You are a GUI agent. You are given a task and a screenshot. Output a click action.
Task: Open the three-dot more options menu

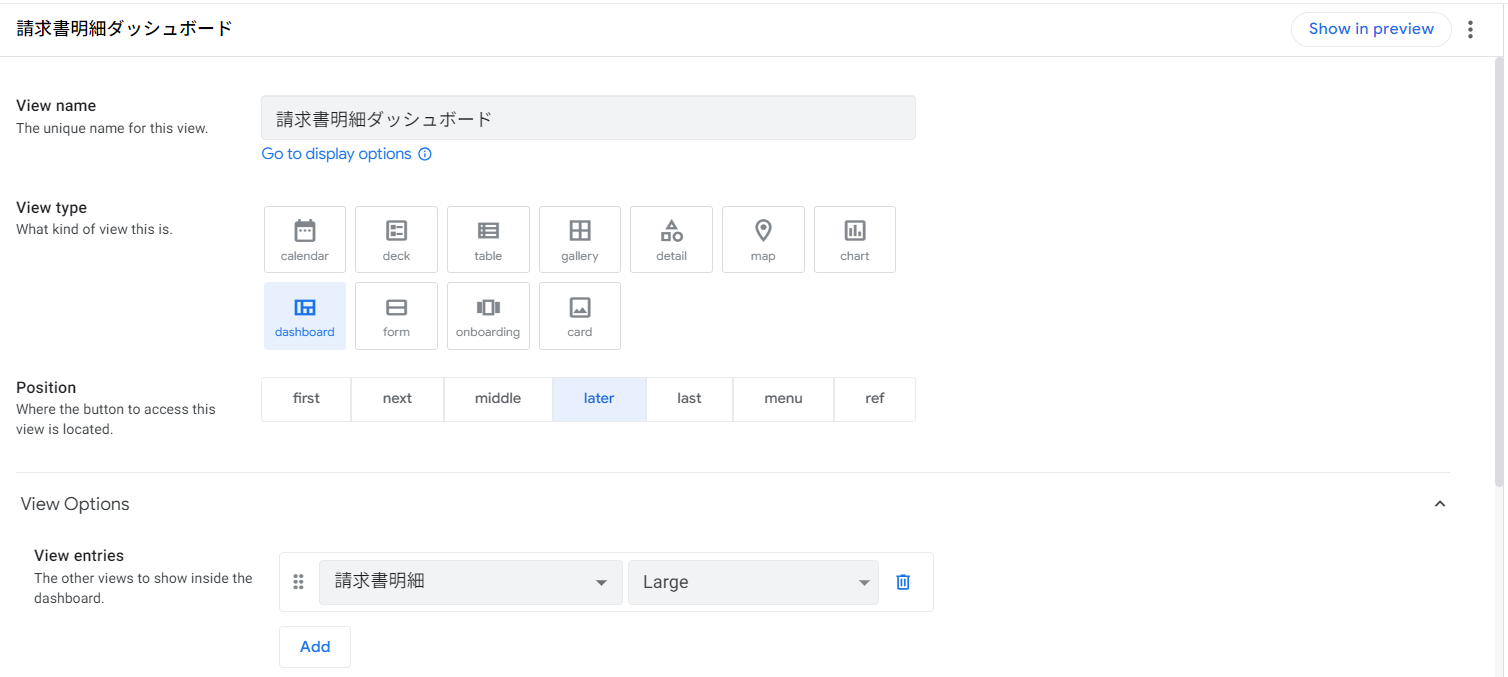[x=1470, y=30]
